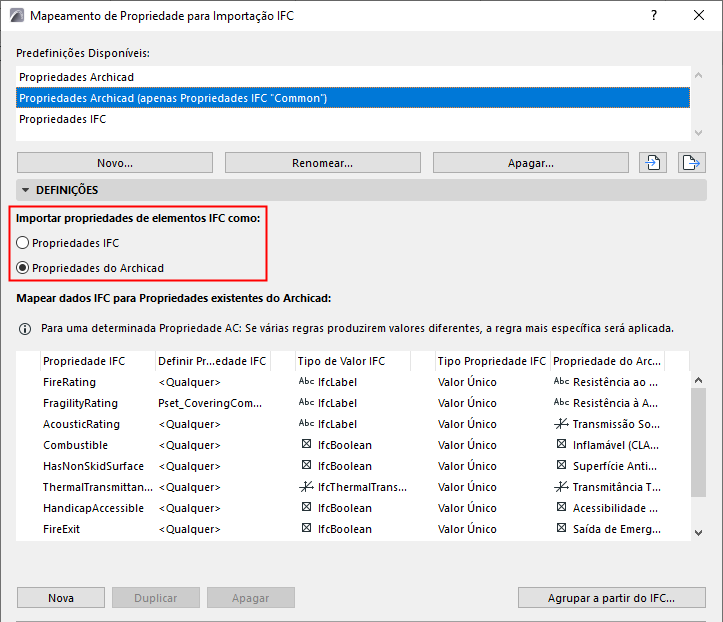This screenshot has width=723, height=622.
Task: Click the Duplicar button
Action: click(x=156, y=598)
